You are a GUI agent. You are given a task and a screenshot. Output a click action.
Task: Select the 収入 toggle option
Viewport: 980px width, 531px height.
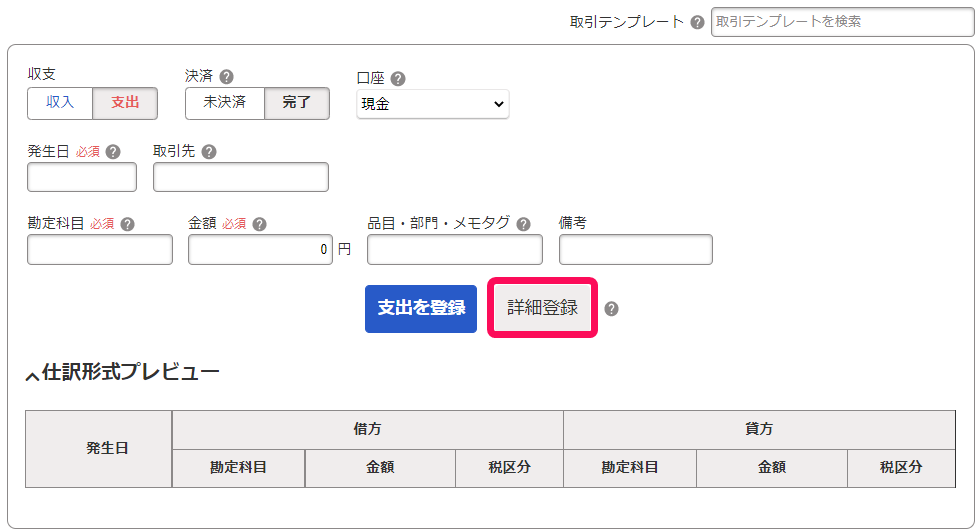(60, 103)
